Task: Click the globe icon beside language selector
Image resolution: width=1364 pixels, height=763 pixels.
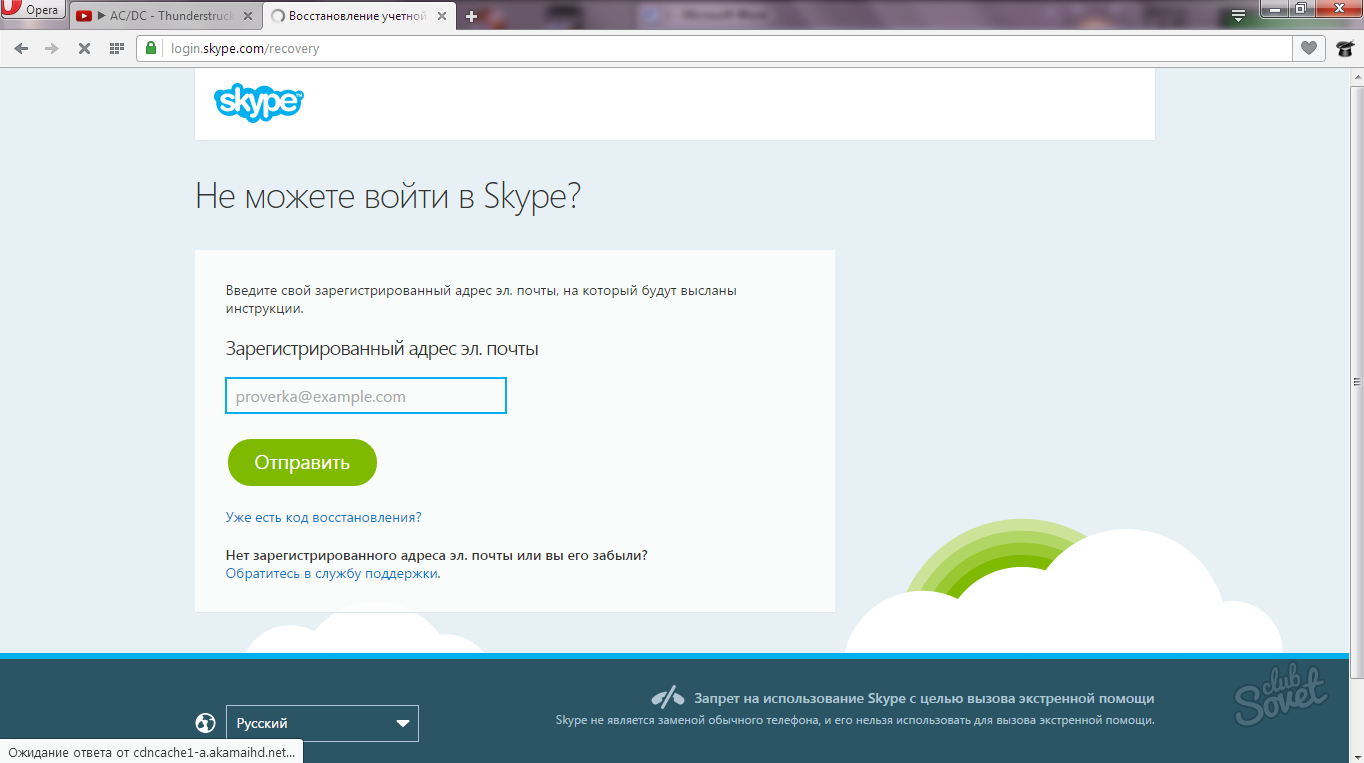Action: click(x=205, y=723)
